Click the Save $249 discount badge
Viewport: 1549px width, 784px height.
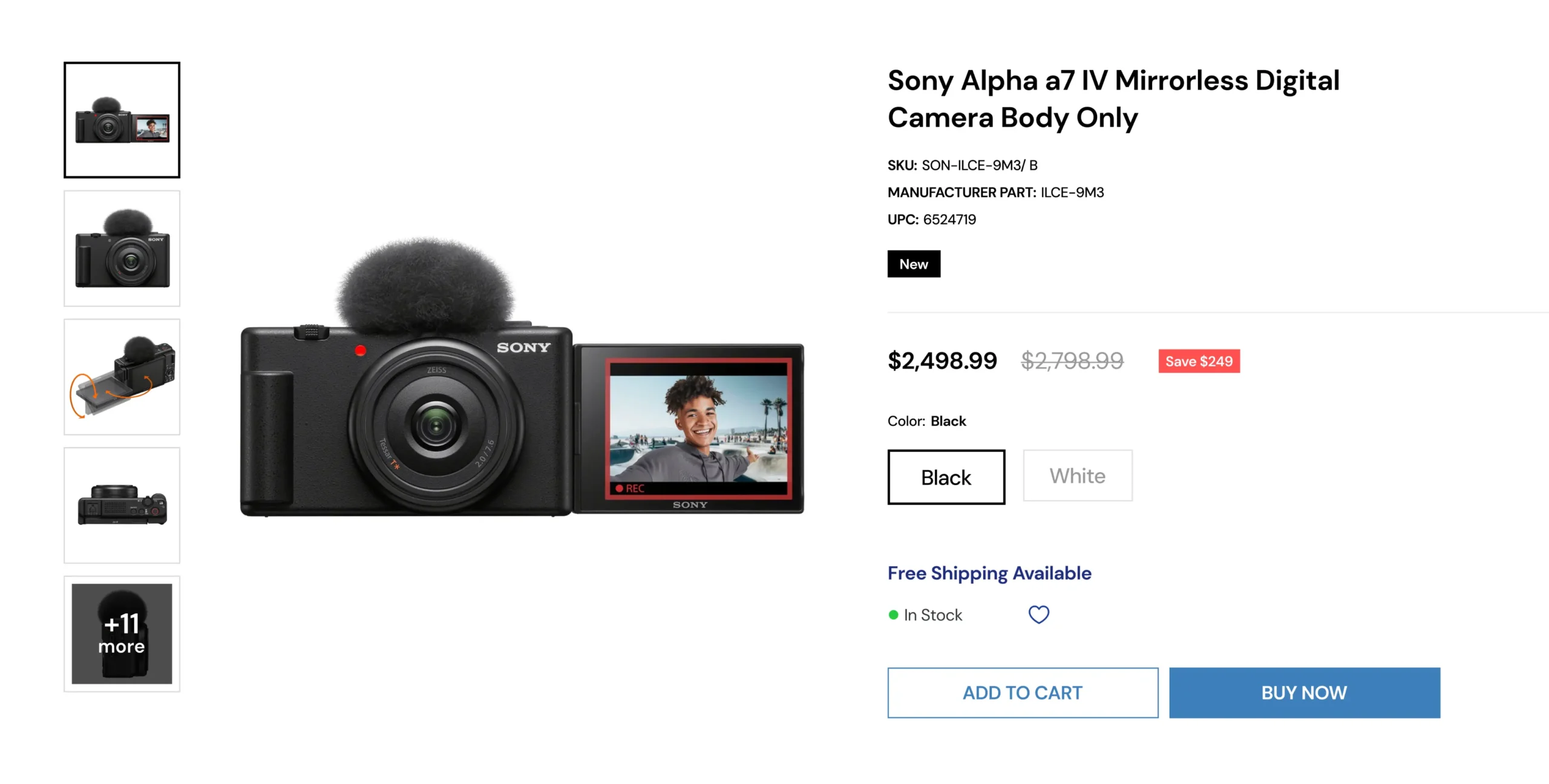[x=1199, y=361]
